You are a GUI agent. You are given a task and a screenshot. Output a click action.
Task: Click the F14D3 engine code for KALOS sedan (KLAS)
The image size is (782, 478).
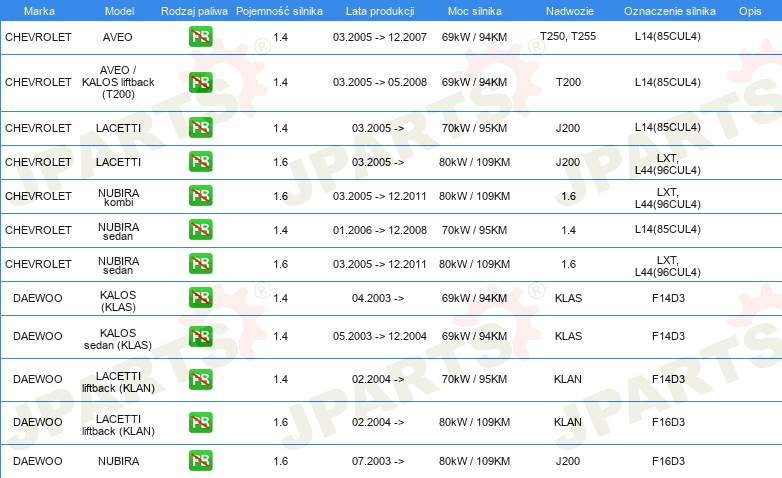coord(668,336)
